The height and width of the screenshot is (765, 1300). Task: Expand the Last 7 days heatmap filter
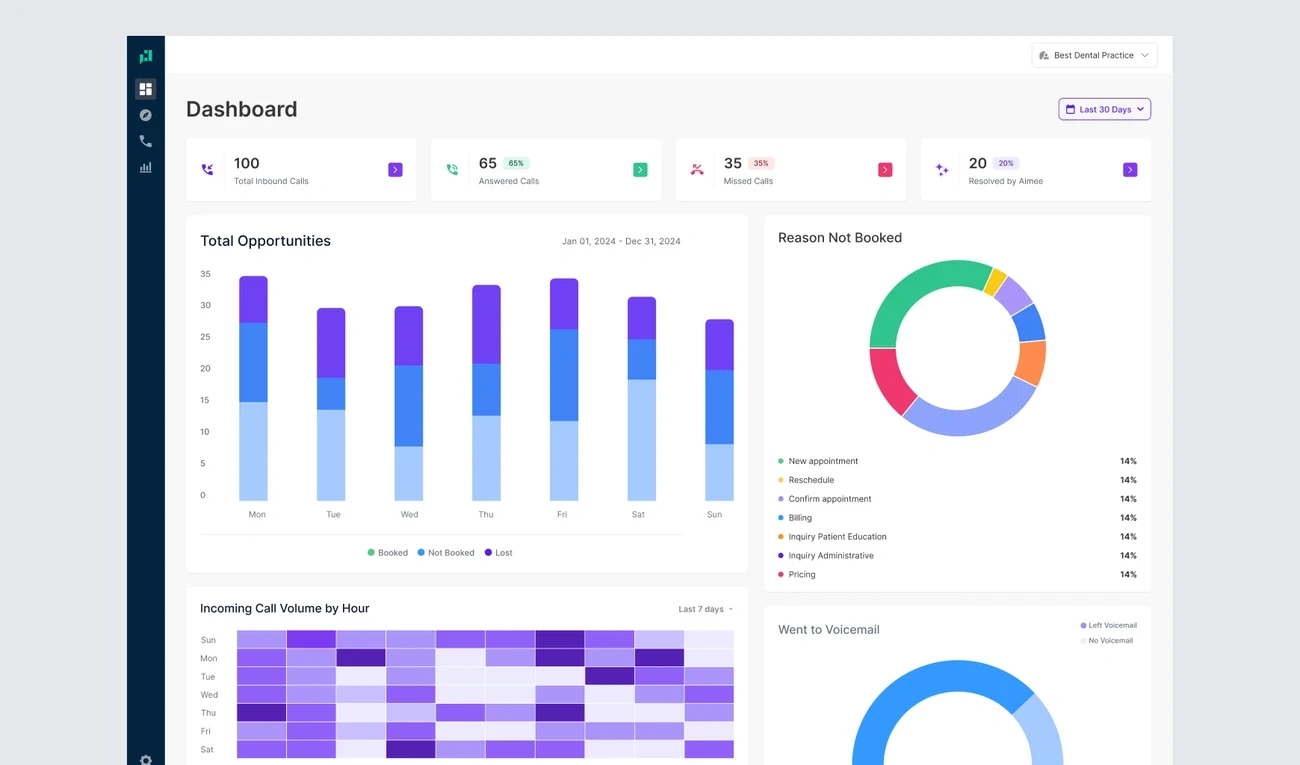pos(706,609)
